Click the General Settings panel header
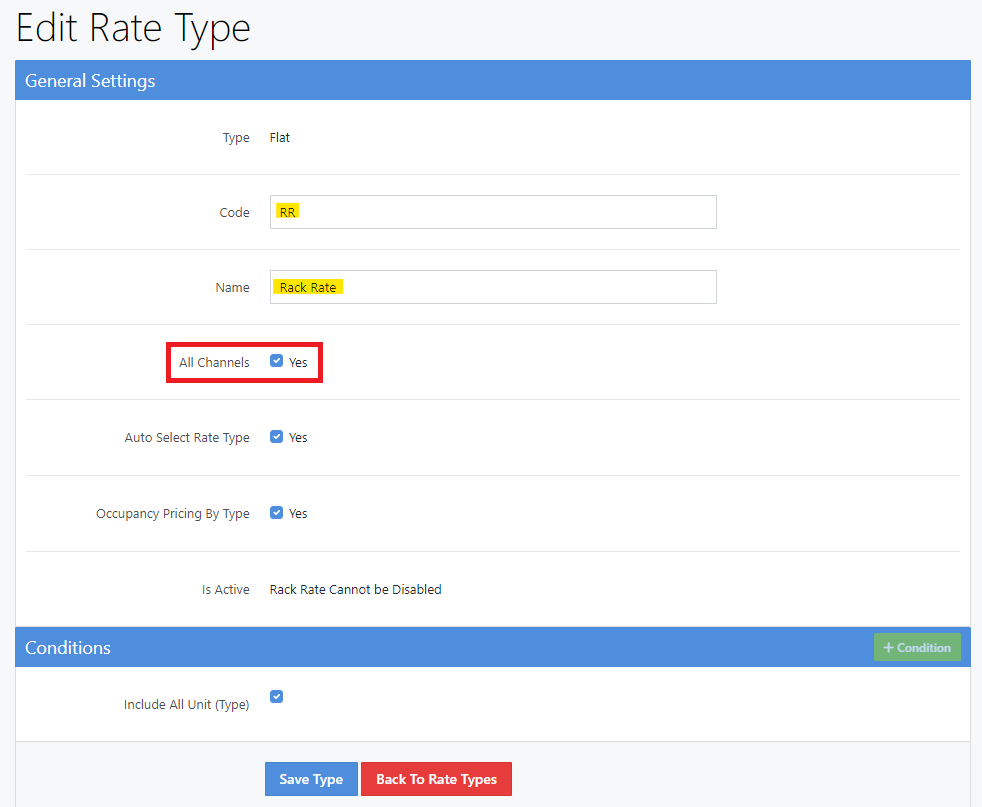 (90, 80)
